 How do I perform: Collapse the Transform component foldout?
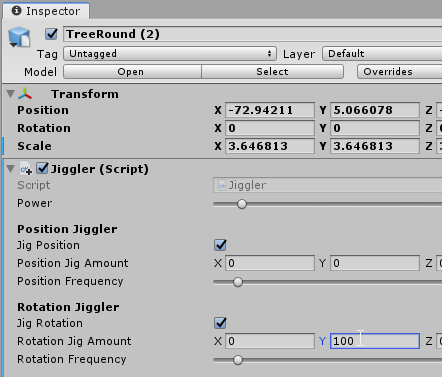pos(11,94)
